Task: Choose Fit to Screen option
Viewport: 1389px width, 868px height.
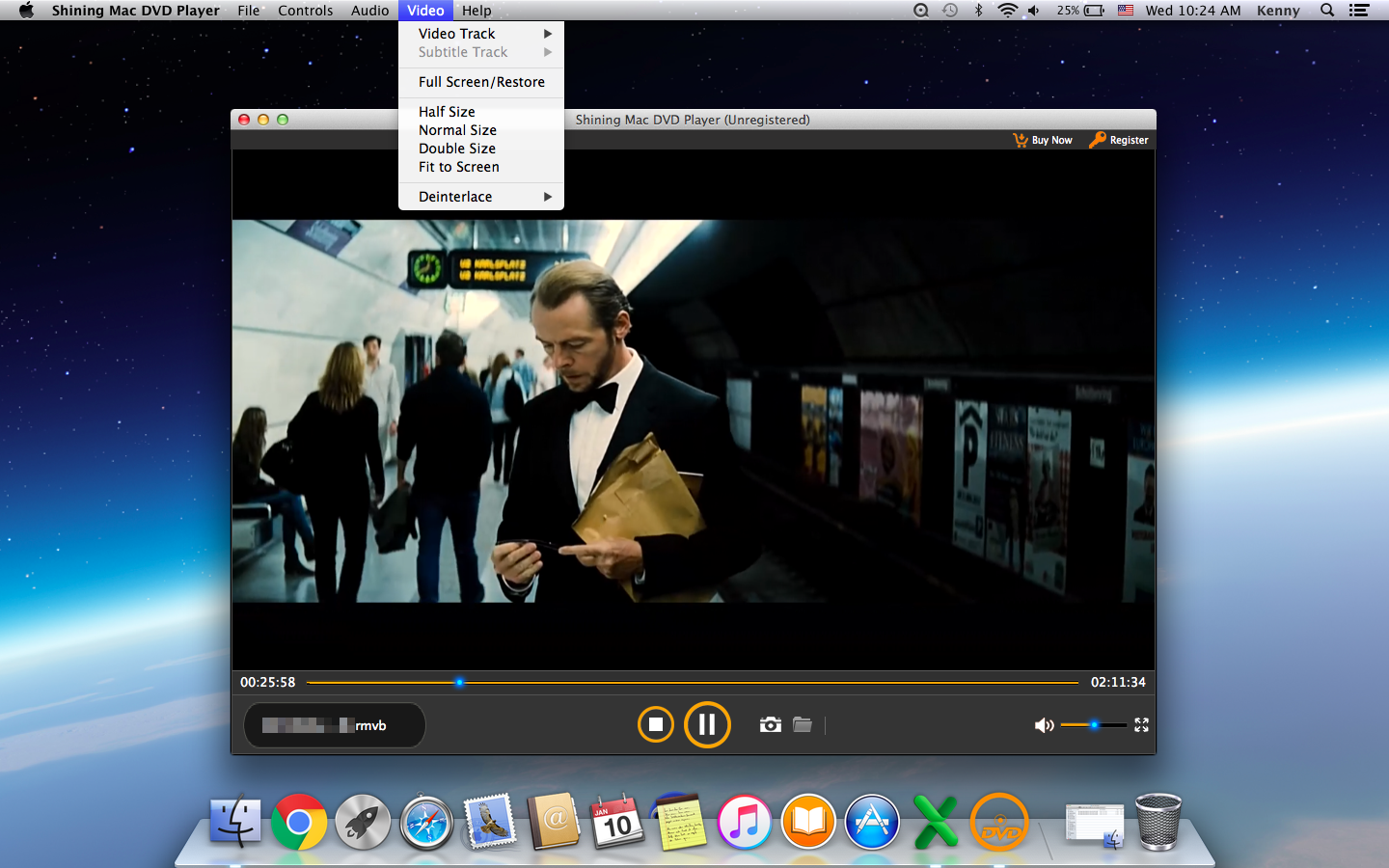Action: 481,167
